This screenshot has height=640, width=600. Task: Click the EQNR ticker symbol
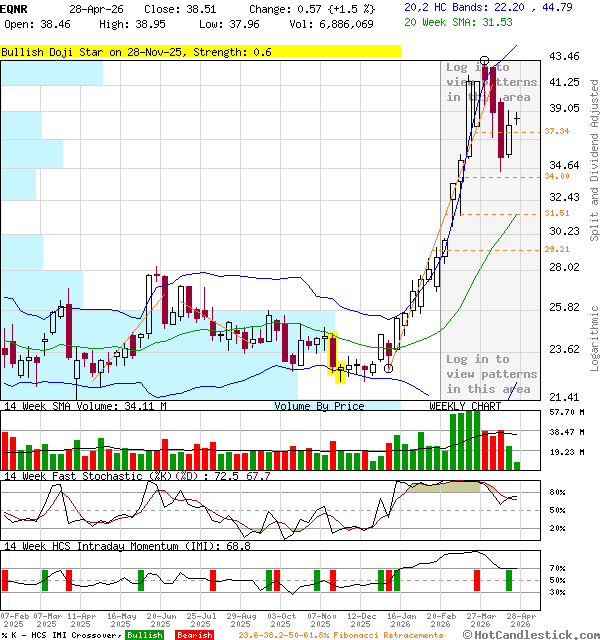pos(15,8)
